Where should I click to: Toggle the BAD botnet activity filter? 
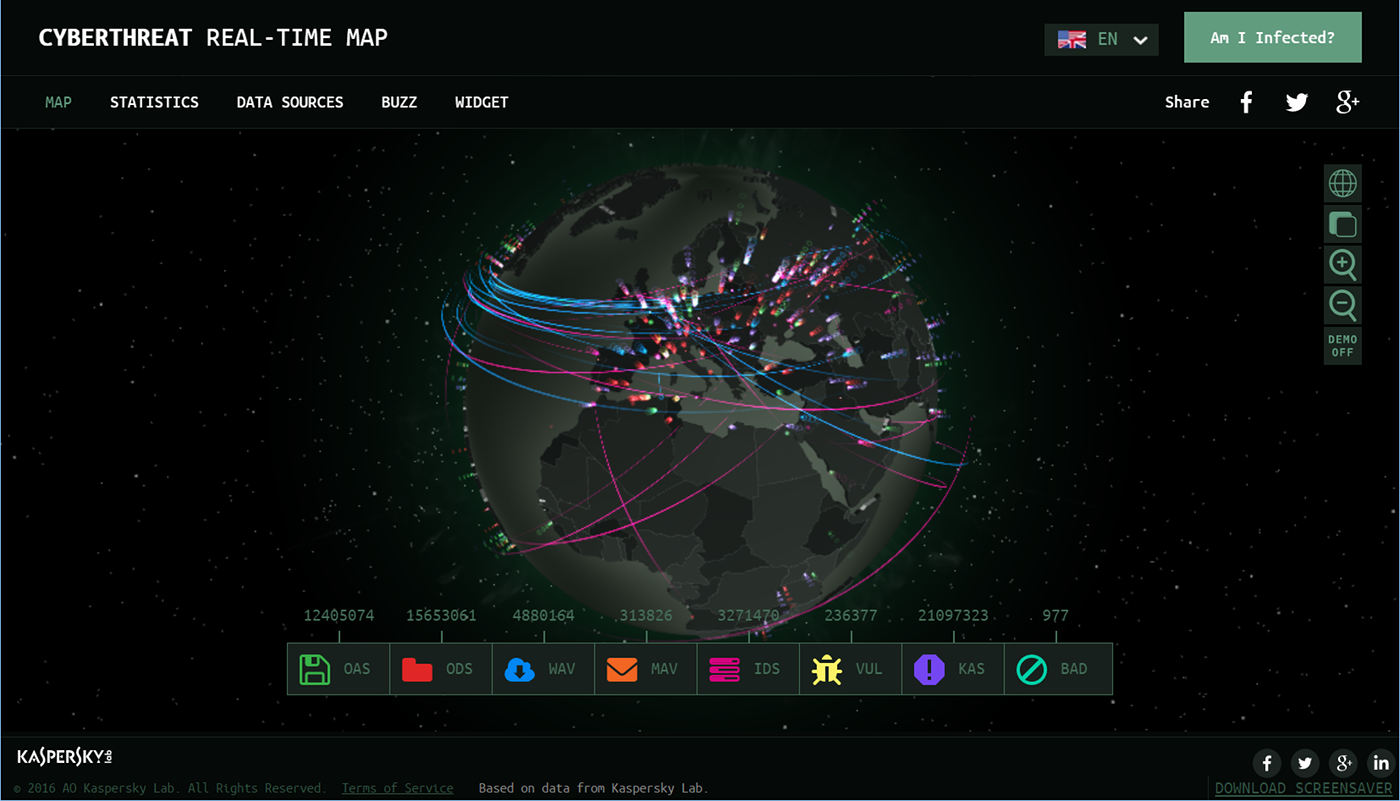tap(1029, 668)
